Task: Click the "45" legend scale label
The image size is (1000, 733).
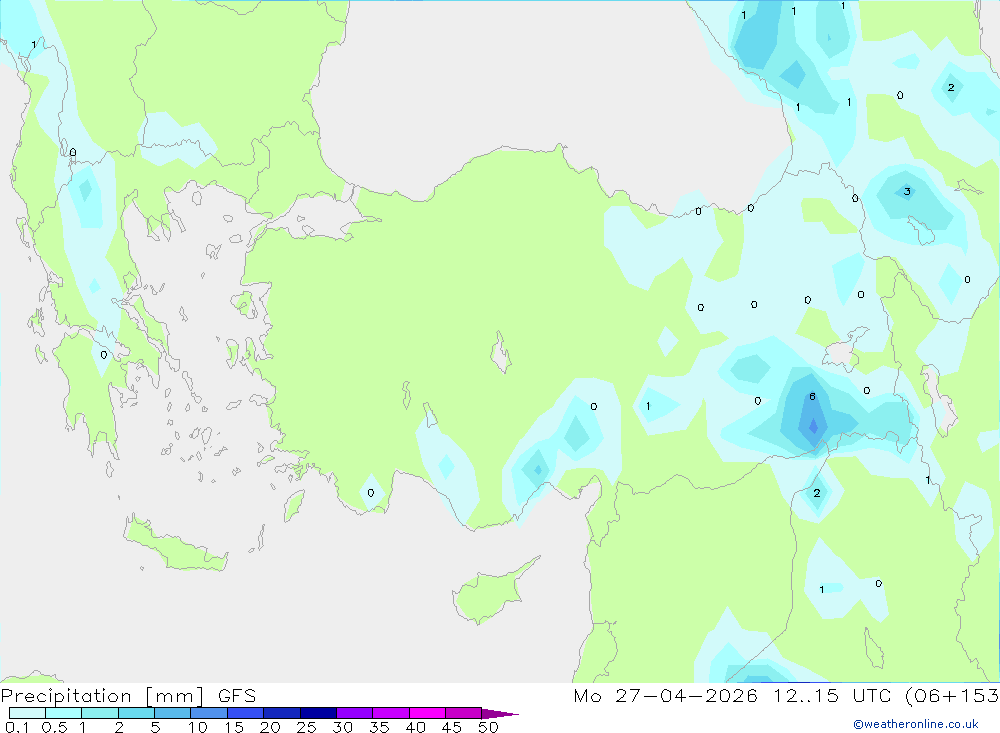Action: point(452,727)
